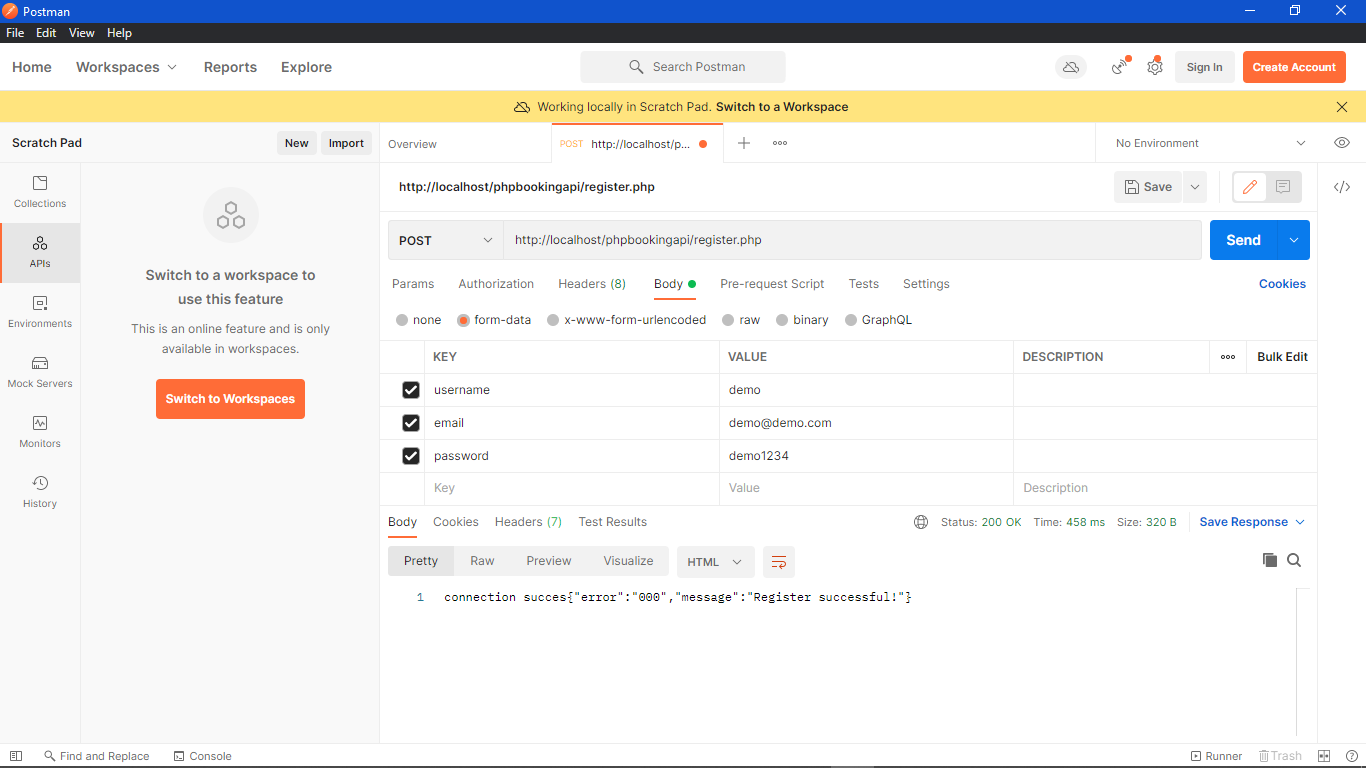Screen dimensions: 1366x768
Task: Open Monitors in the sidebar
Action: click(40, 432)
